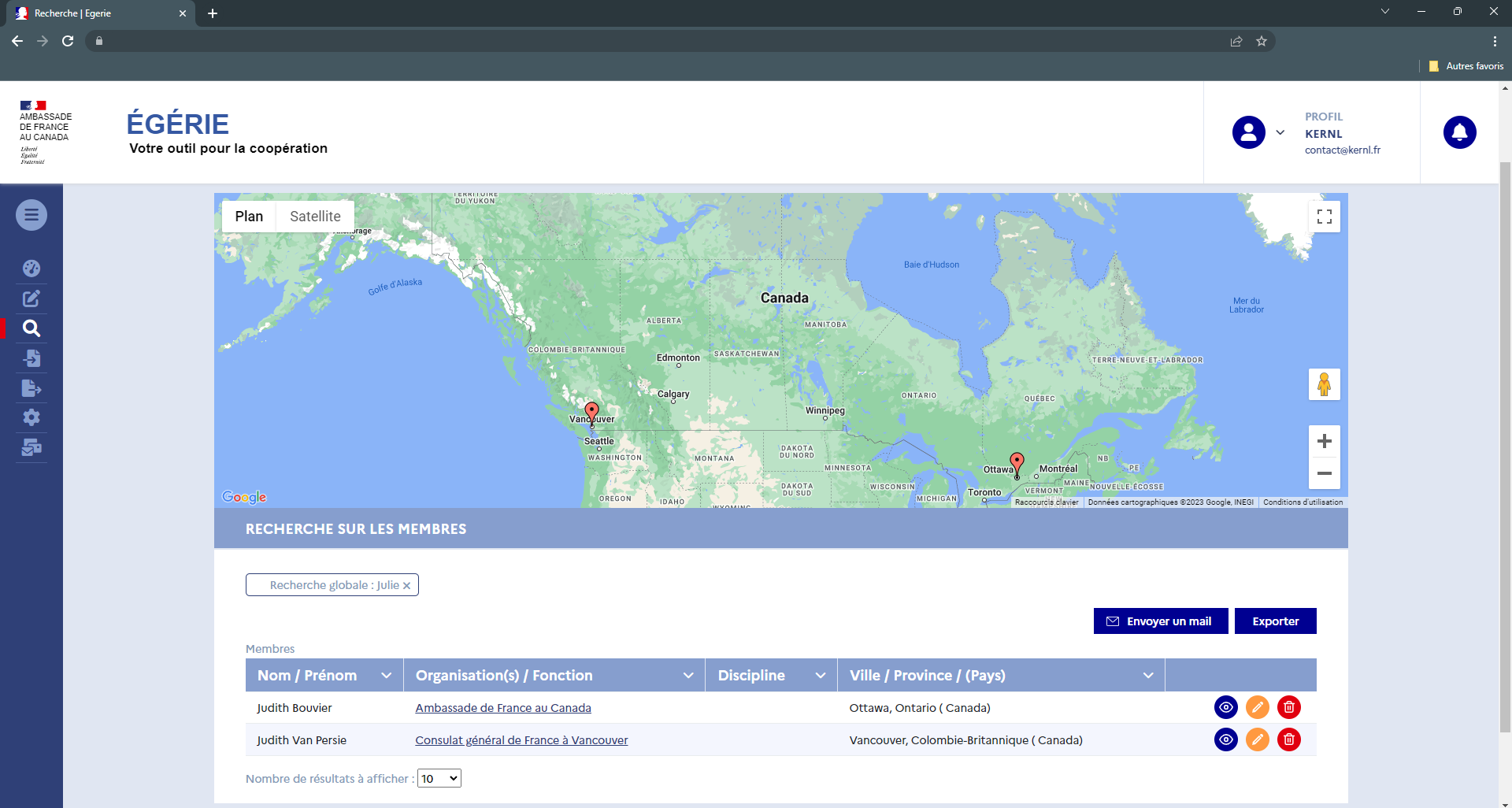Click the Vancouver map marker
Image resolution: width=1512 pixels, height=808 pixels.
click(x=592, y=413)
